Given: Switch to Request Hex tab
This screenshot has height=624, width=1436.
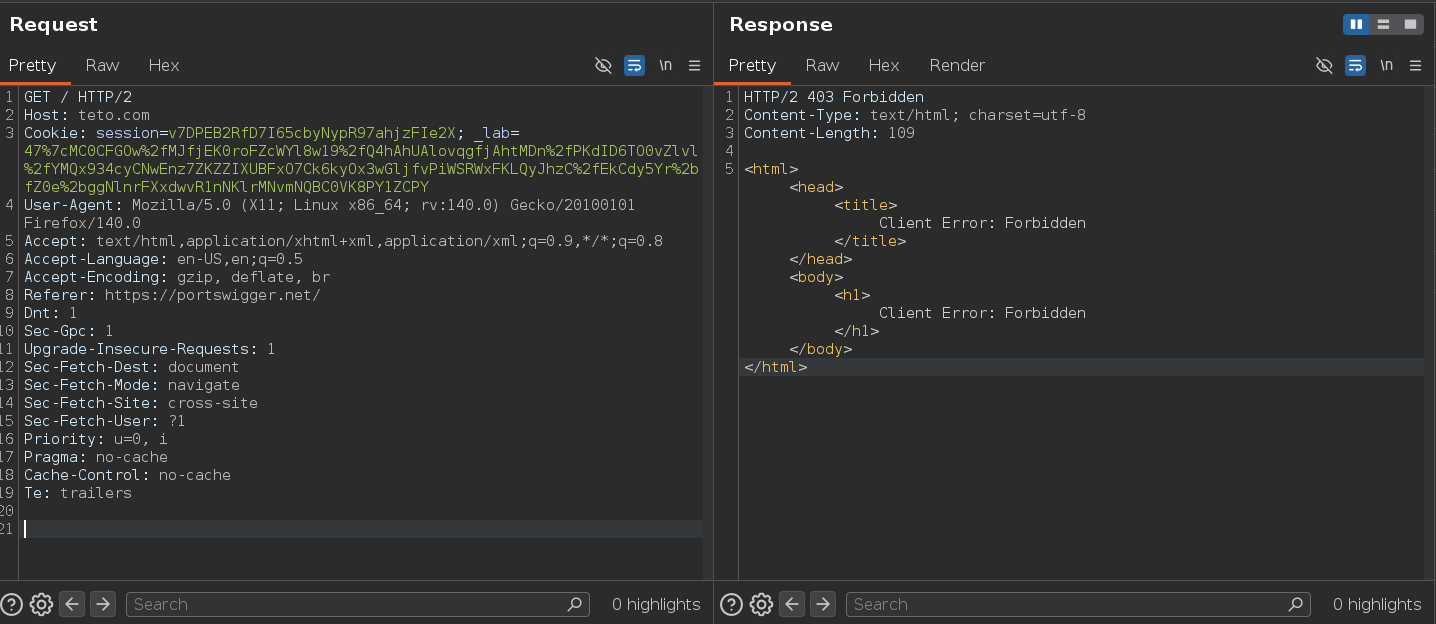Looking at the screenshot, I should (x=164, y=65).
